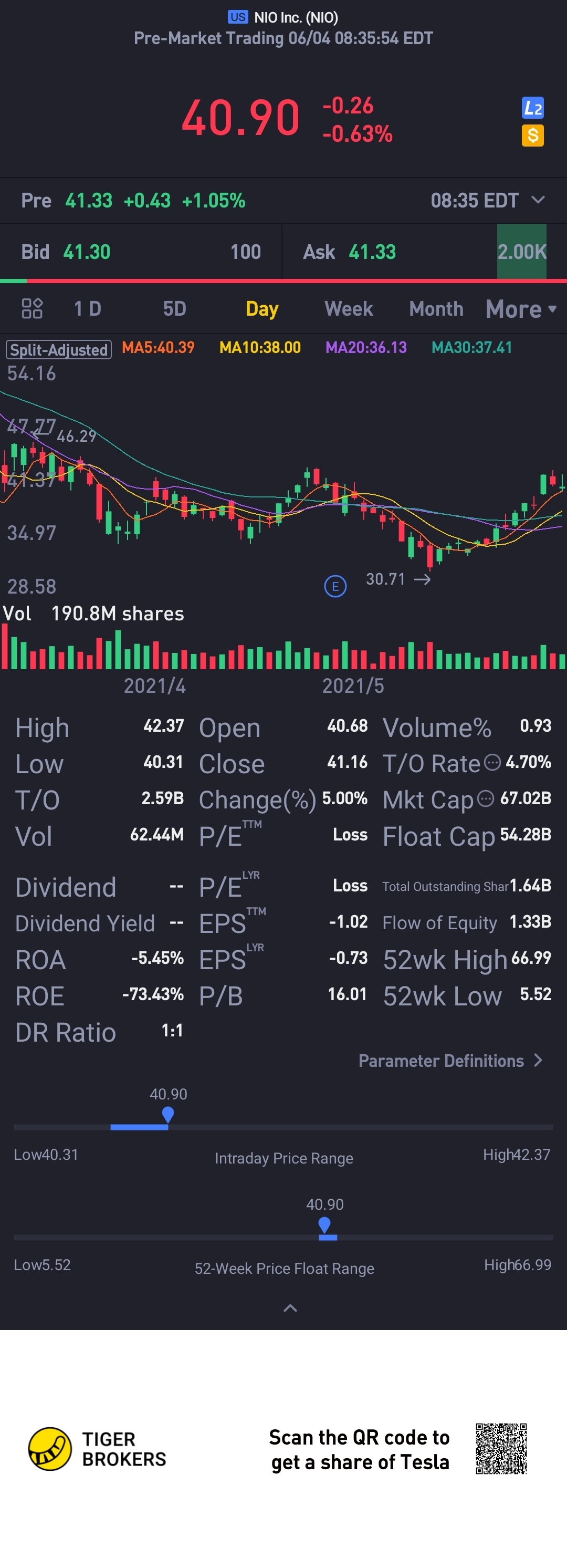This screenshot has height=1568, width=567.
Task: Tap T/O Rate info icon
Action: click(492, 762)
